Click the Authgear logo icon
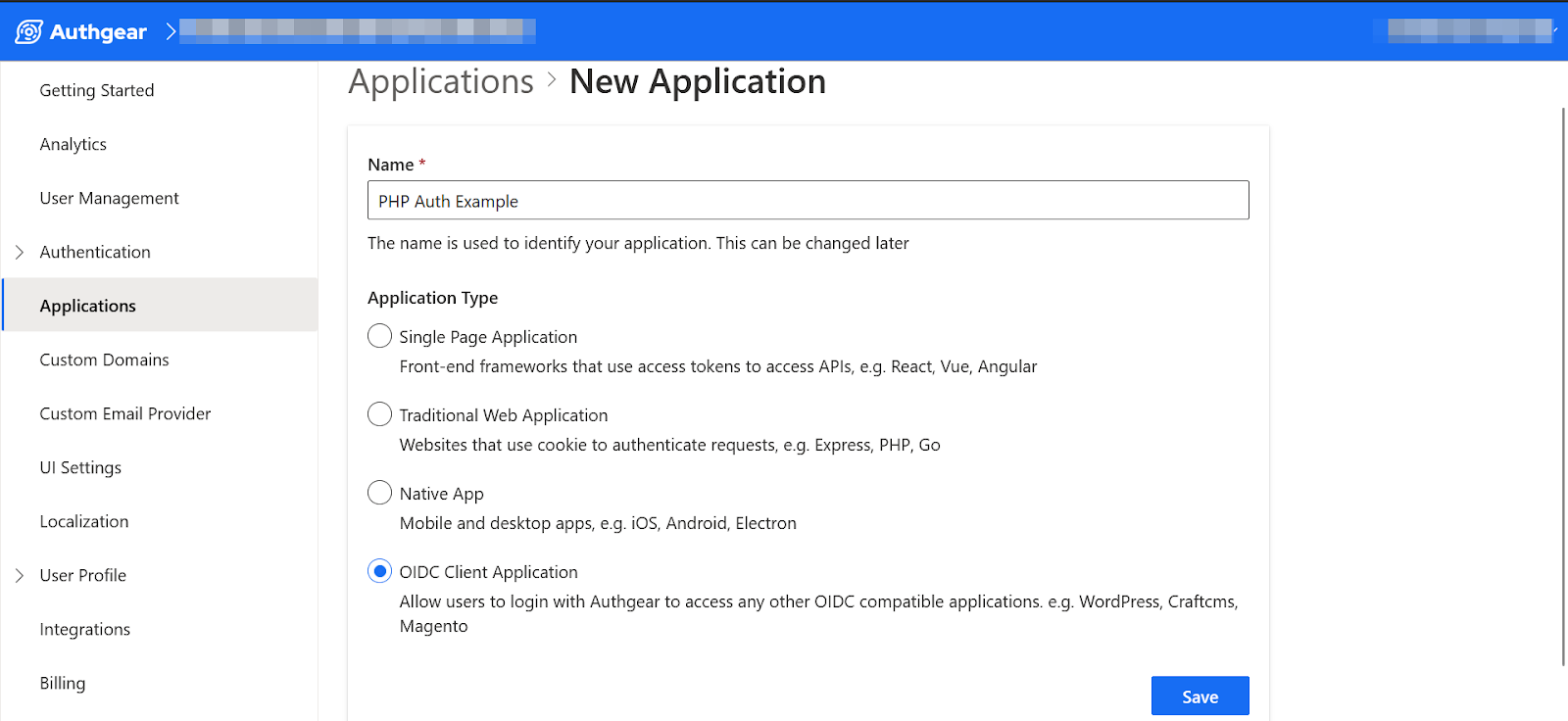This screenshot has height=721, width=1568. [x=29, y=31]
